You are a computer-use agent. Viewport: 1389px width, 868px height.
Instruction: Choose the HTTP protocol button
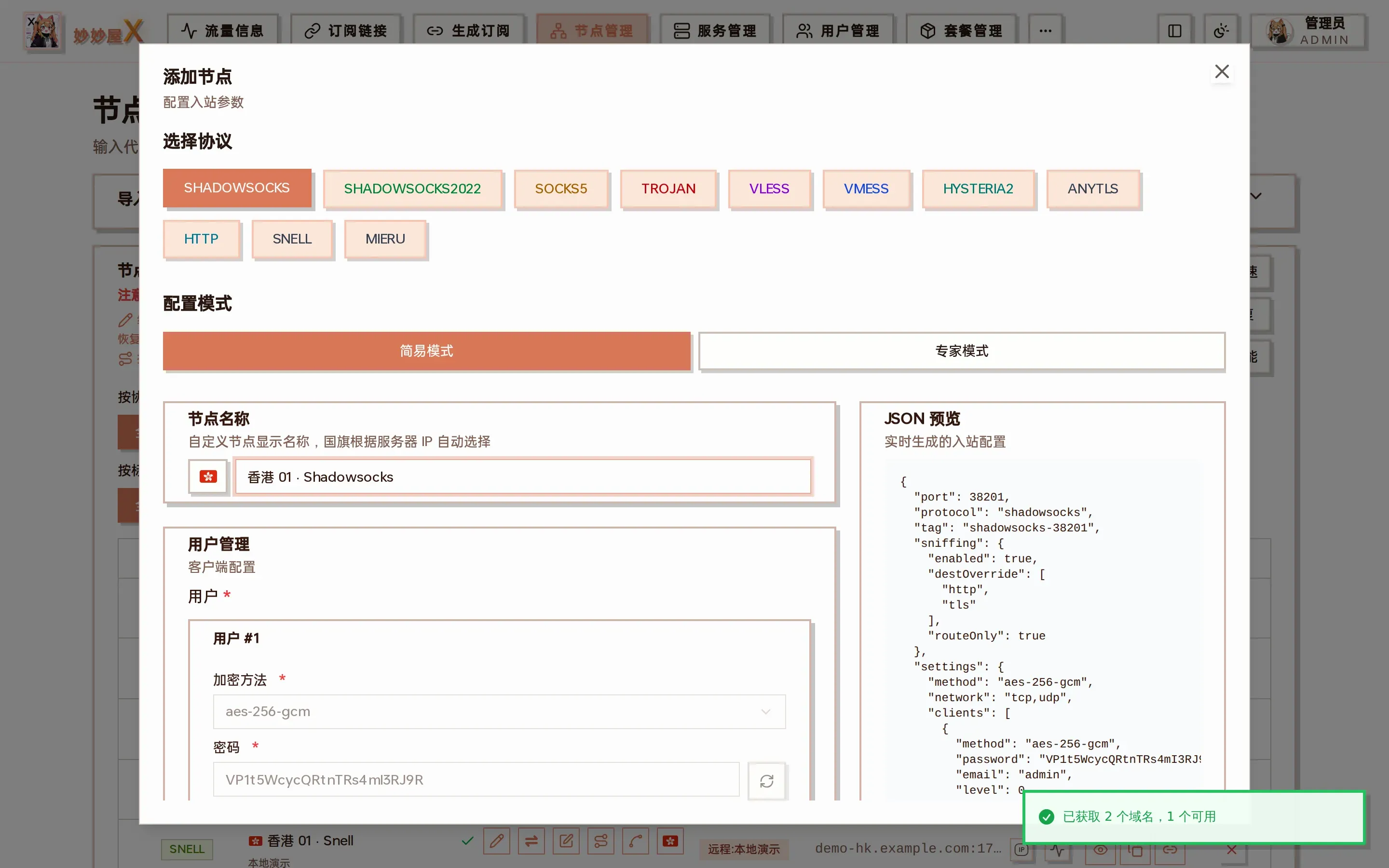[202, 239]
